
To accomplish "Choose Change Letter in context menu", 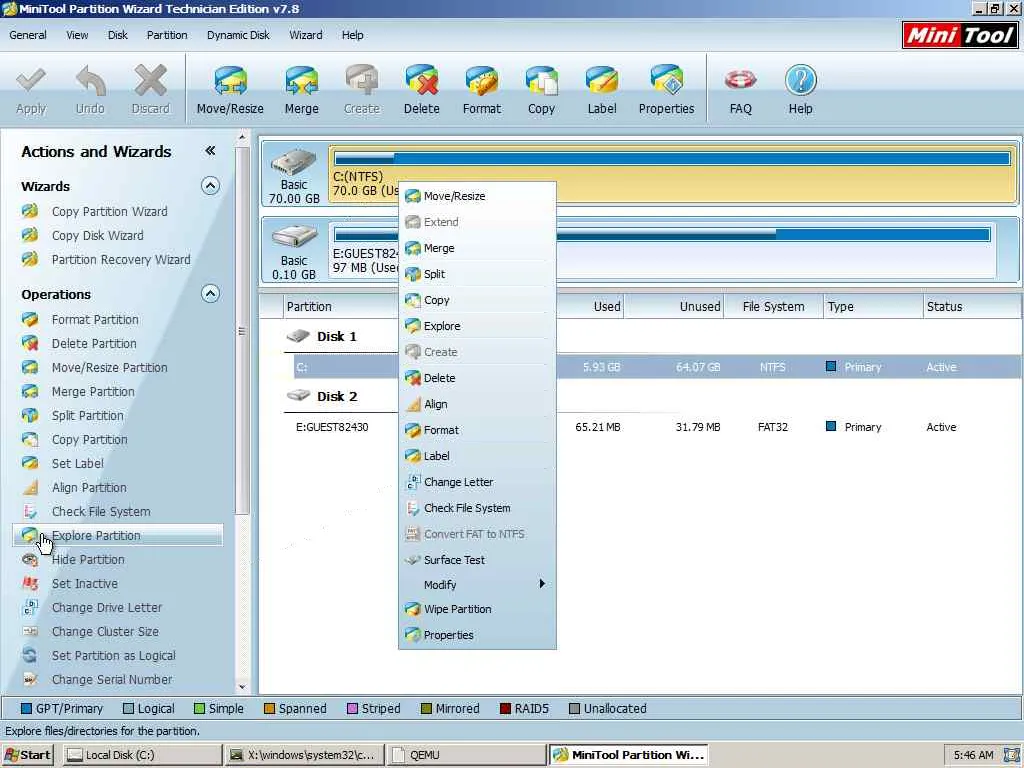I will pos(477,482).
